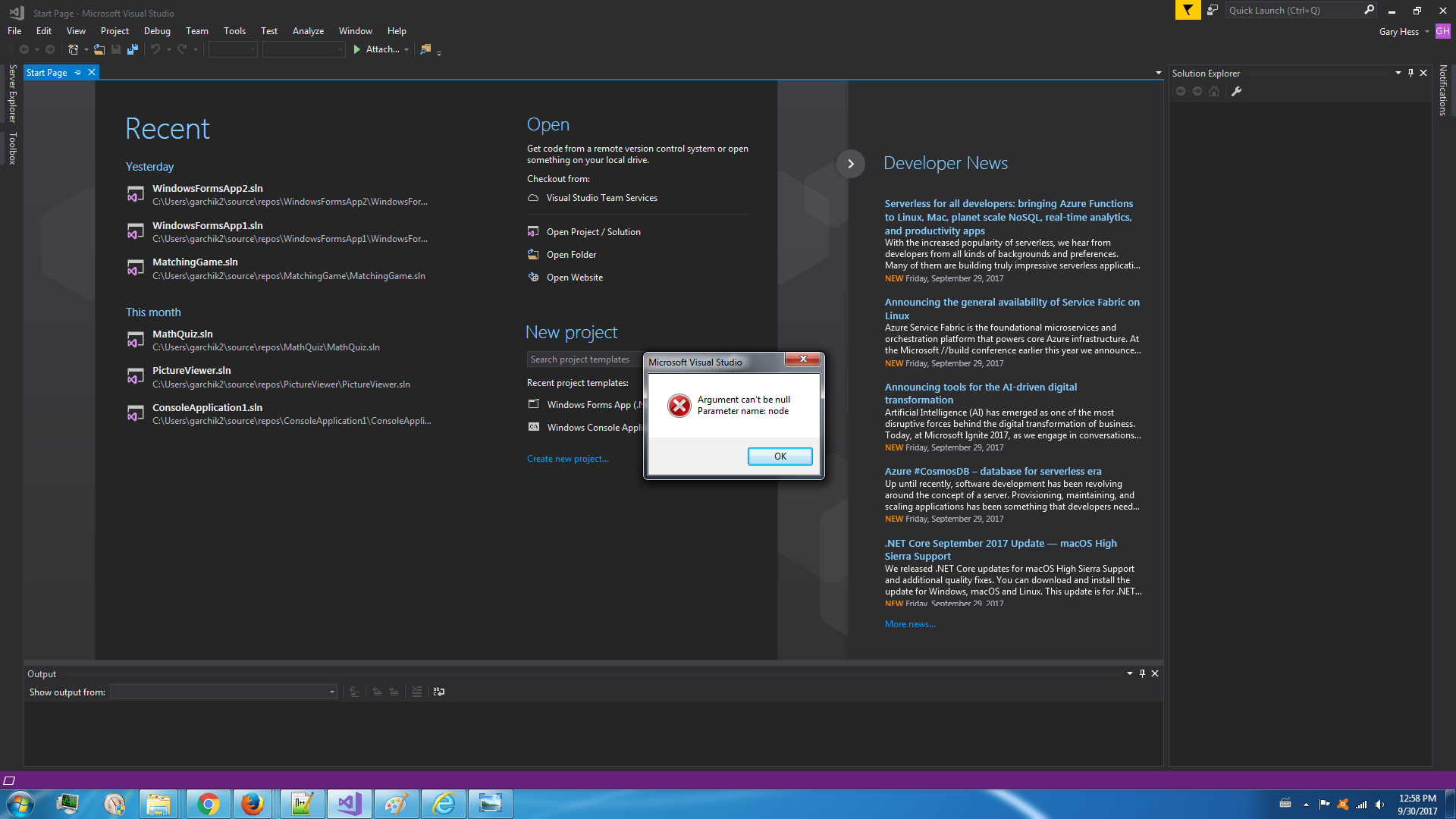Open the Toolbox side tab

[12, 148]
